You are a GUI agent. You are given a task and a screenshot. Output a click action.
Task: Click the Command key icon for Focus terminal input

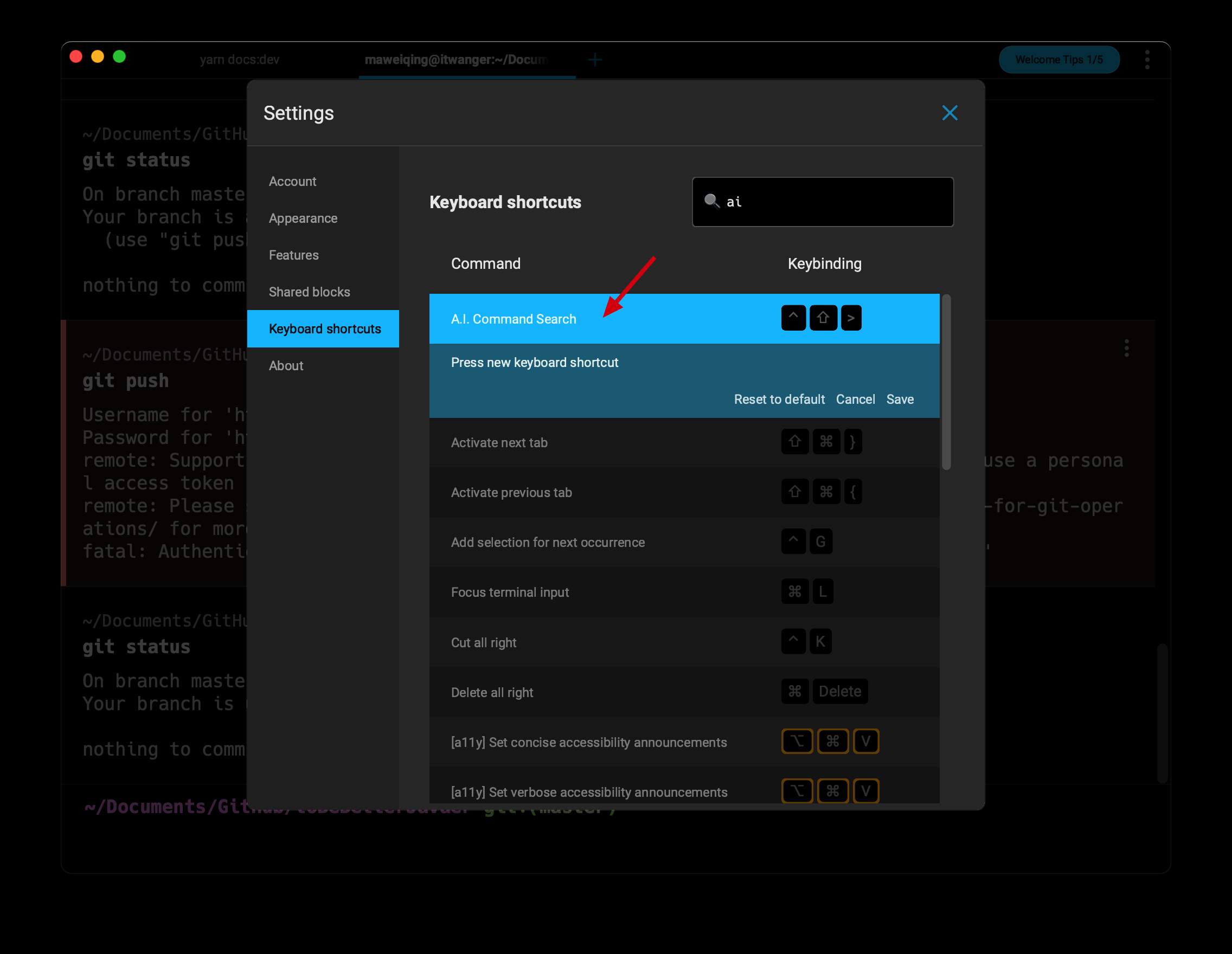794,591
